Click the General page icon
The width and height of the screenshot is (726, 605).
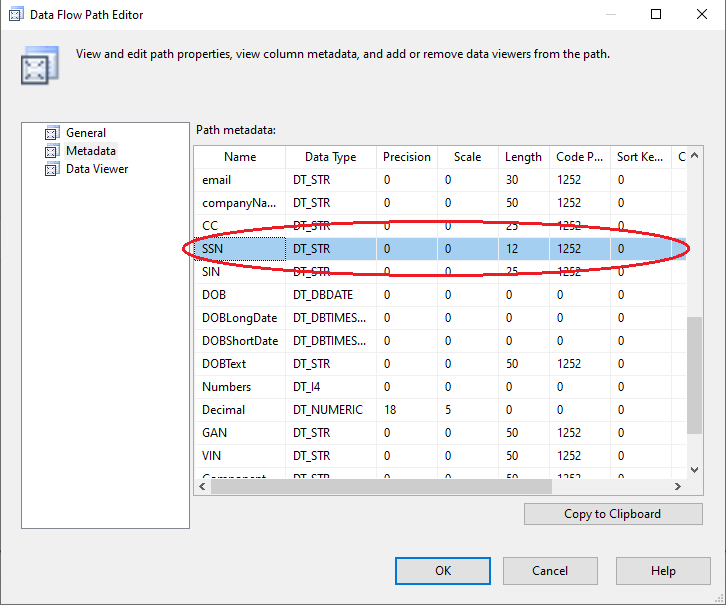click(52, 133)
